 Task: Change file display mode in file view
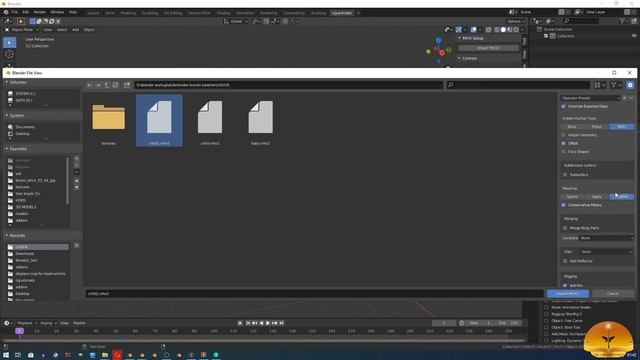click(600, 85)
